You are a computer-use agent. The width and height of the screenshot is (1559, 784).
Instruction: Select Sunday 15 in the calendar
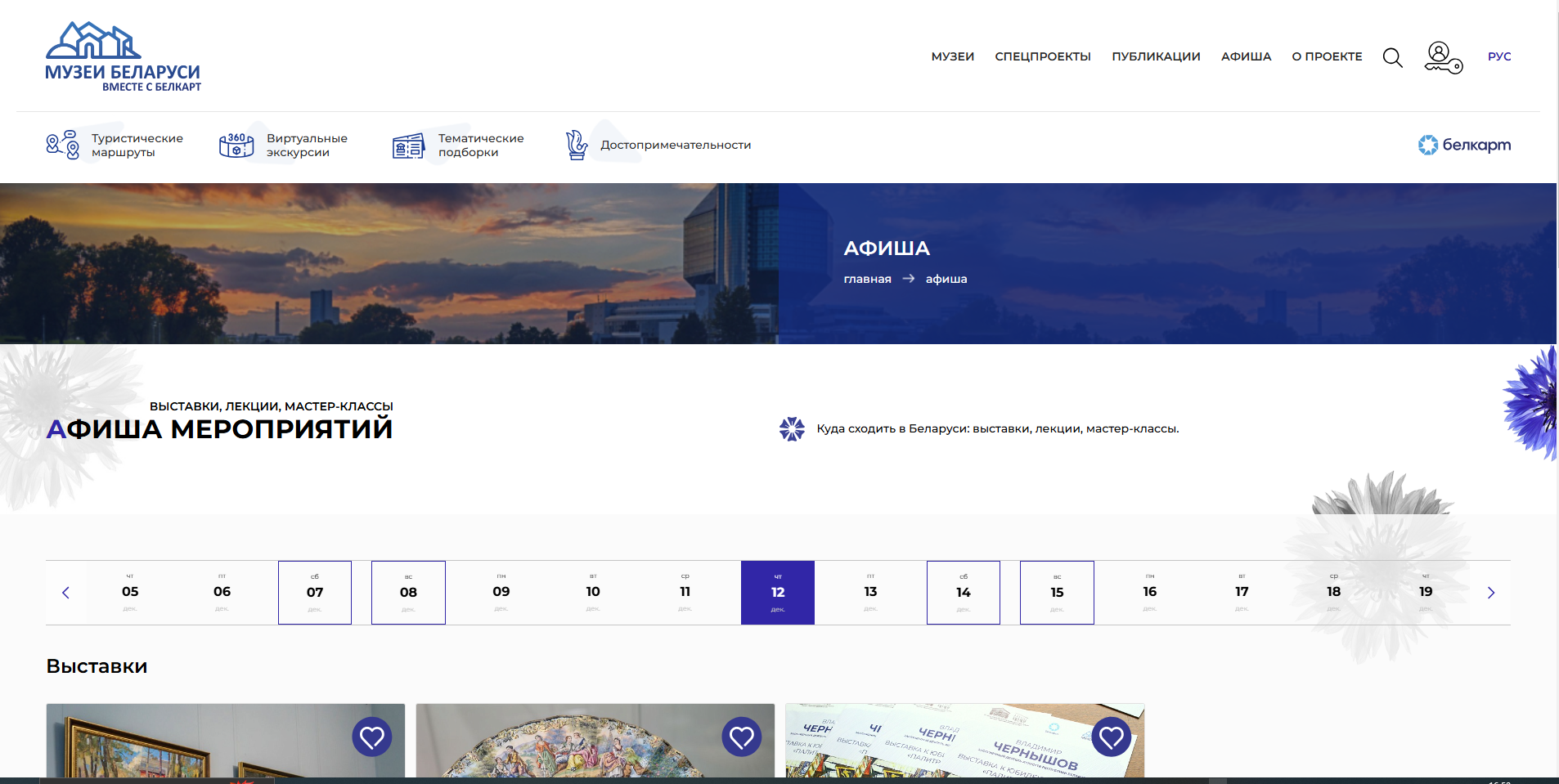1057,593
